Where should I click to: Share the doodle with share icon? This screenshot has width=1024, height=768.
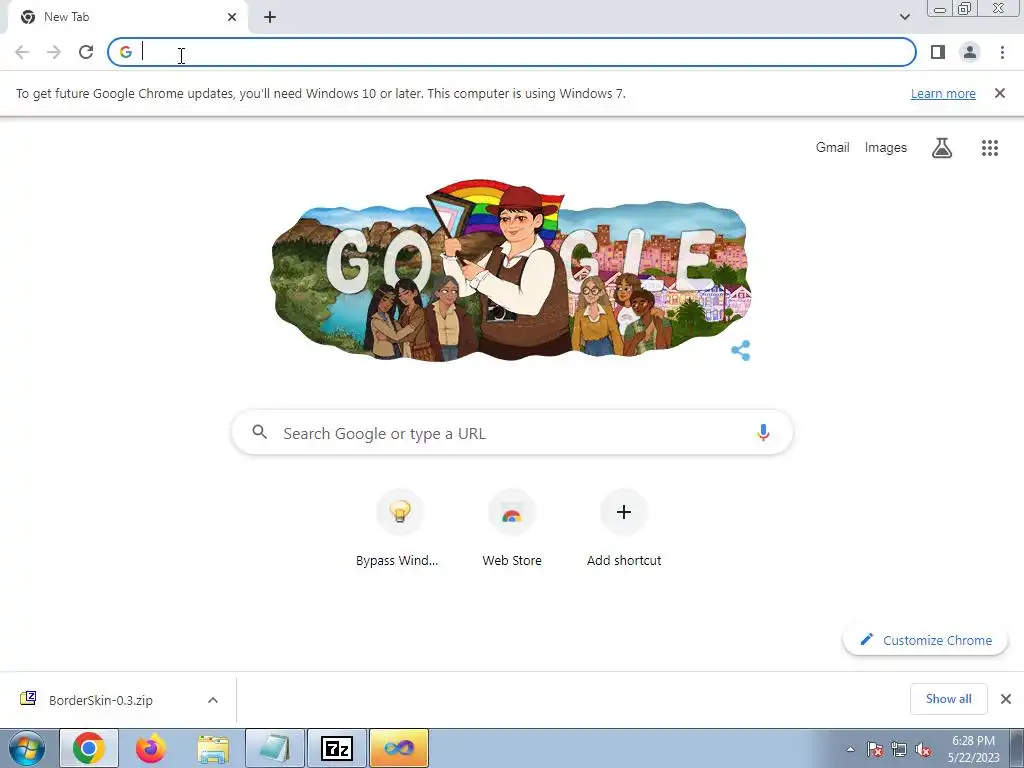click(740, 351)
